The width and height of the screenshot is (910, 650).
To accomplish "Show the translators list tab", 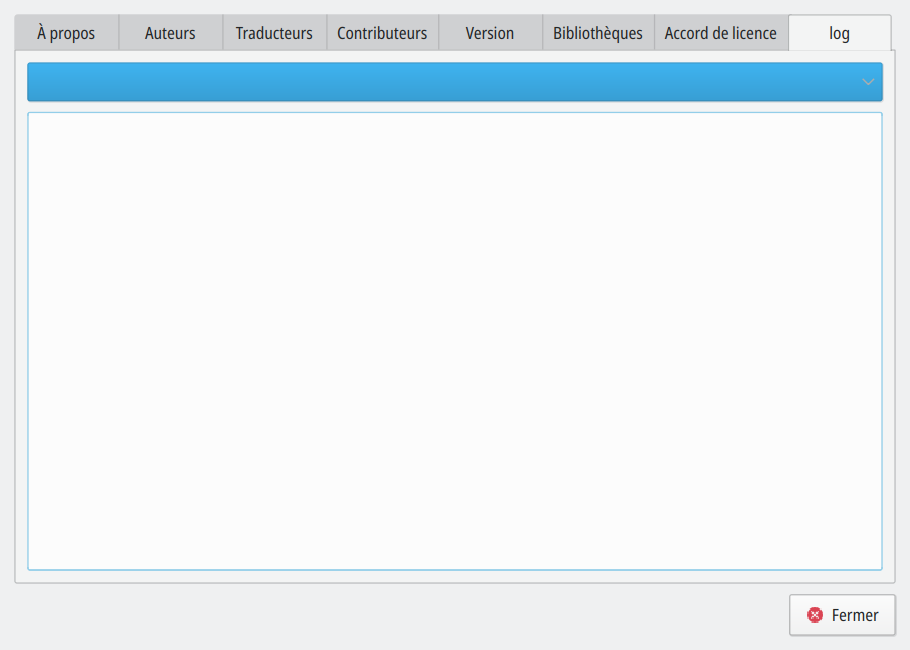I will coord(274,33).
